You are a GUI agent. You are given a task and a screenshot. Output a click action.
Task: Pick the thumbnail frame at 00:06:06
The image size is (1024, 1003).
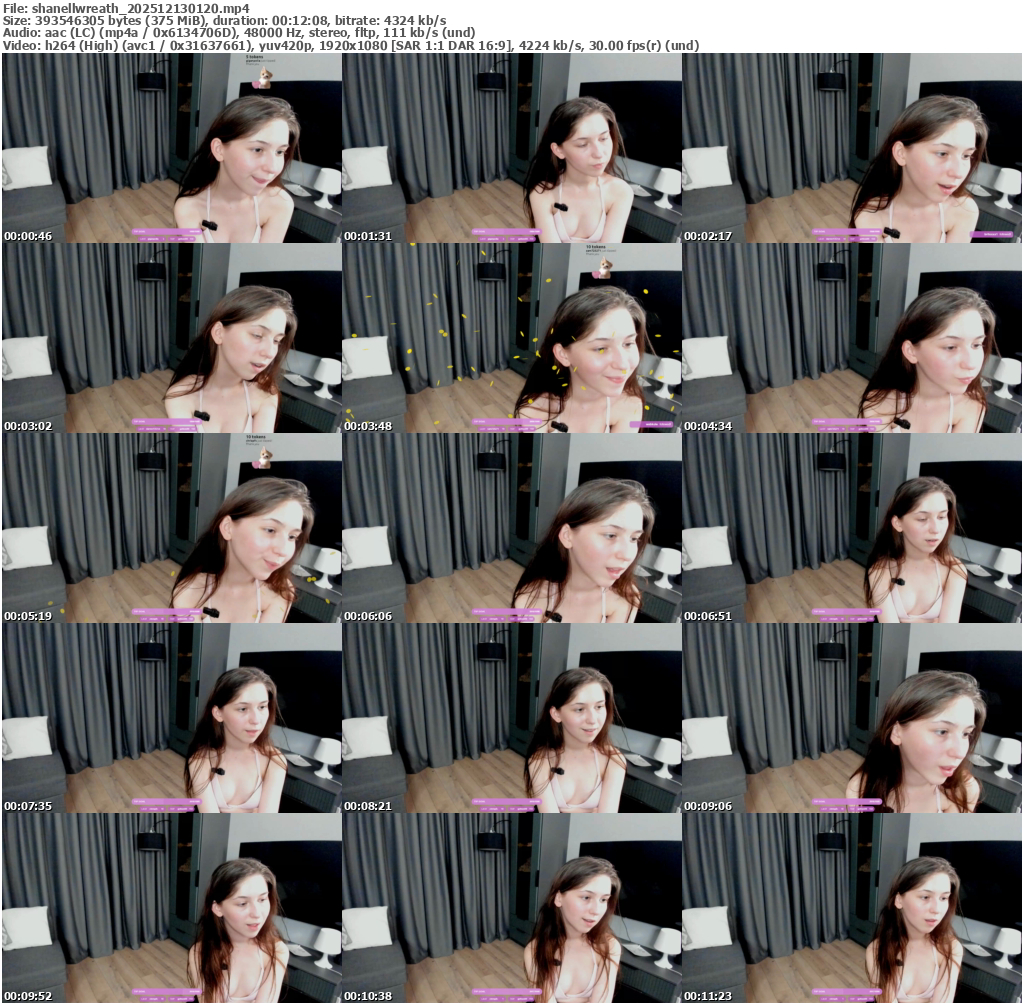511,528
